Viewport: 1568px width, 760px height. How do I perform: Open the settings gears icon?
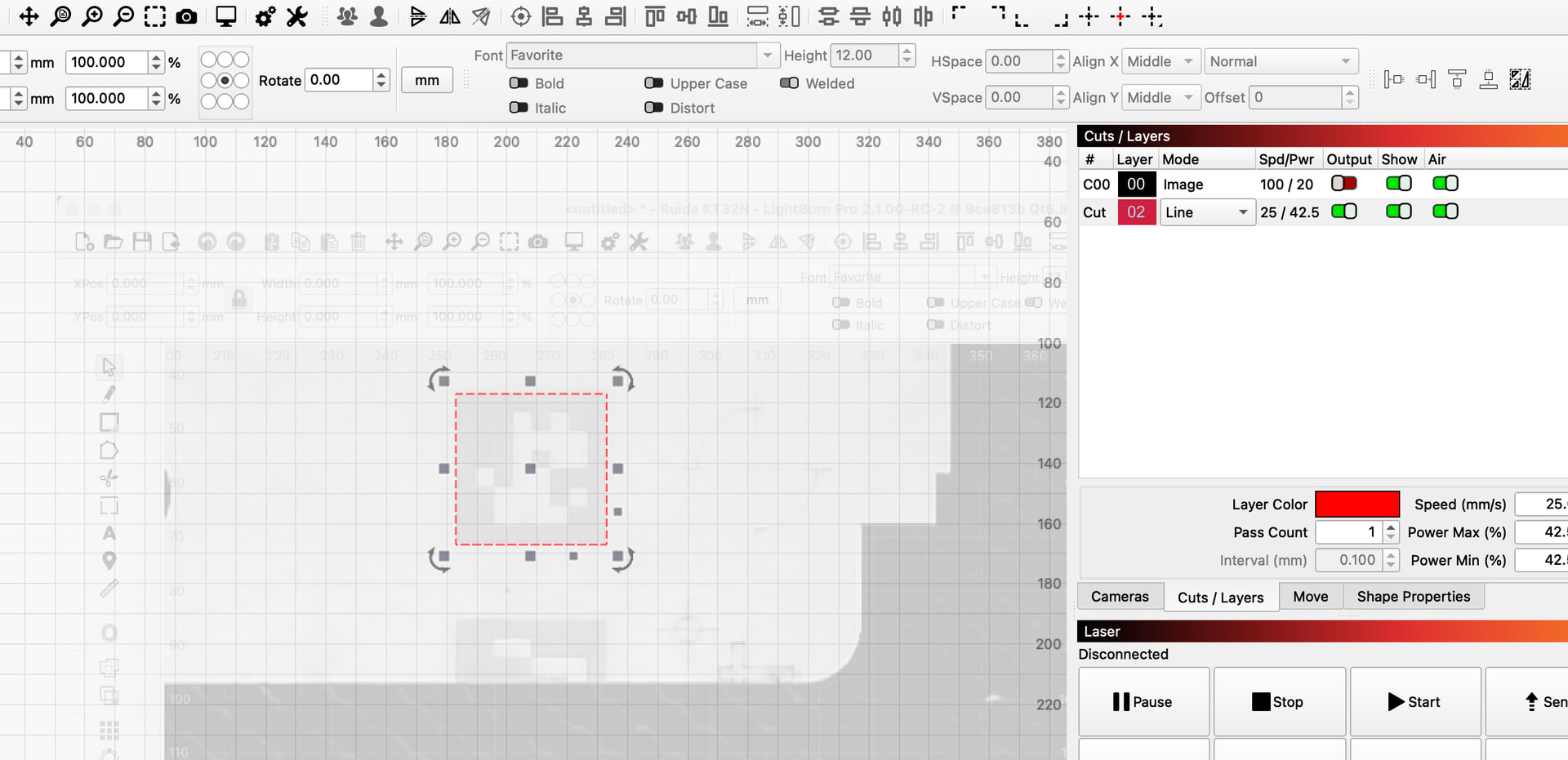coord(265,16)
